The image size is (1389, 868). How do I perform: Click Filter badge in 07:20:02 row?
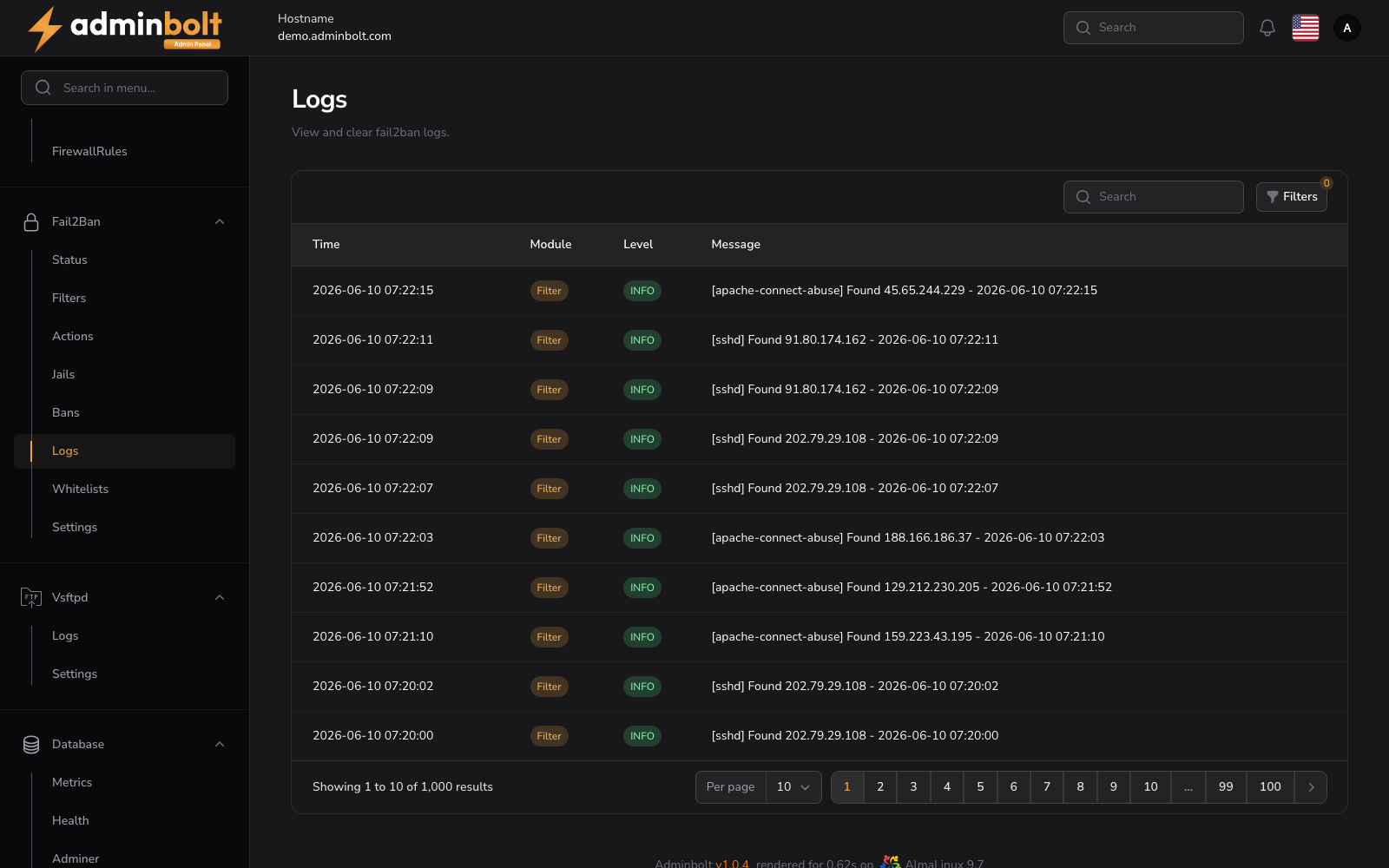click(x=549, y=687)
